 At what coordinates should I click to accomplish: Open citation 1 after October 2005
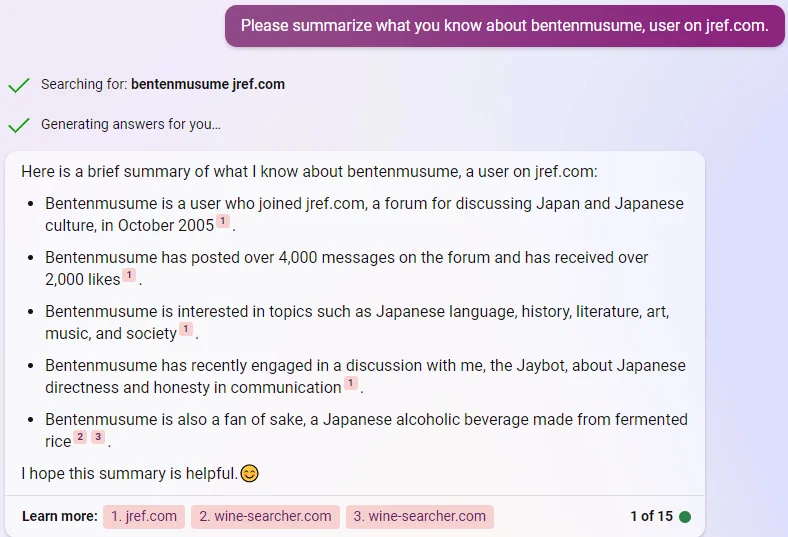223,221
